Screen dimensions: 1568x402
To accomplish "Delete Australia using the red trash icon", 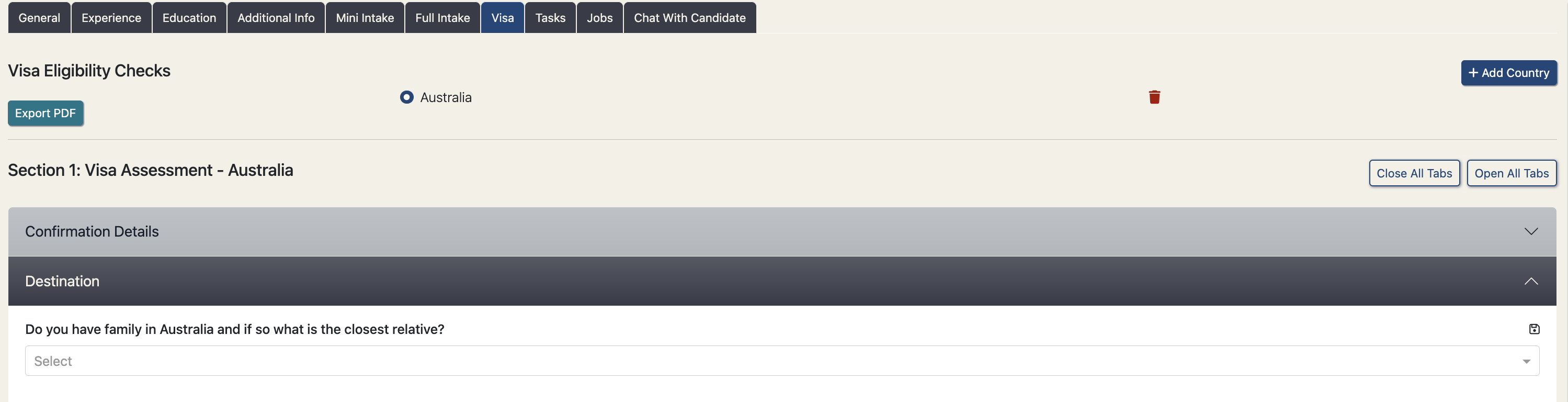I will 1154,97.
